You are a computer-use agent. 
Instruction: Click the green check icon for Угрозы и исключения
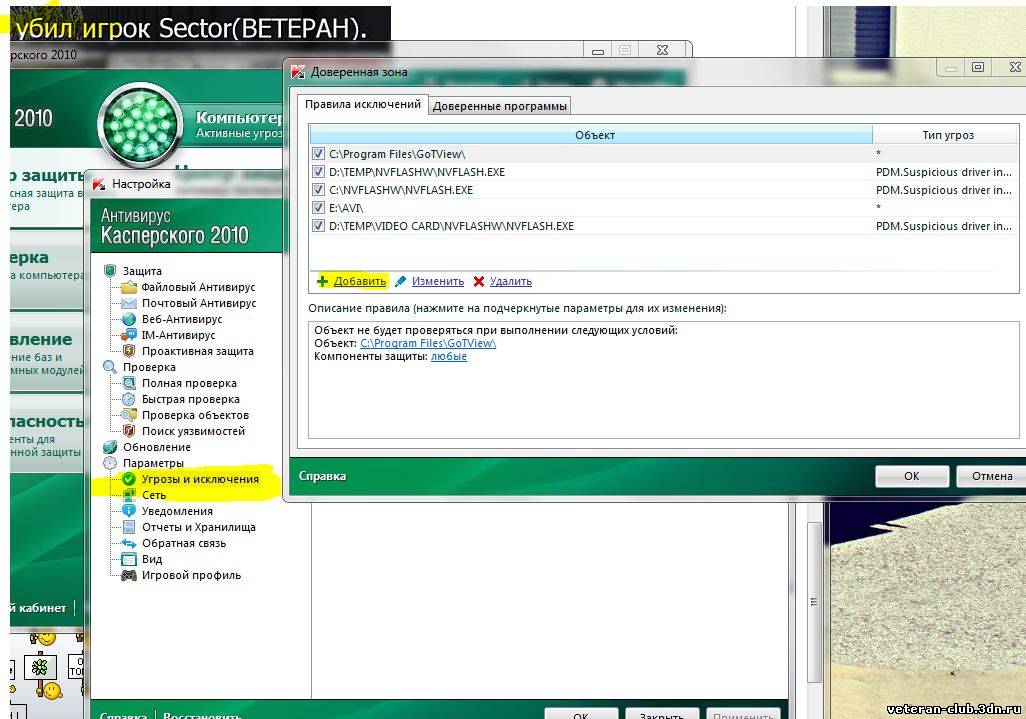click(x=129, y=479)
